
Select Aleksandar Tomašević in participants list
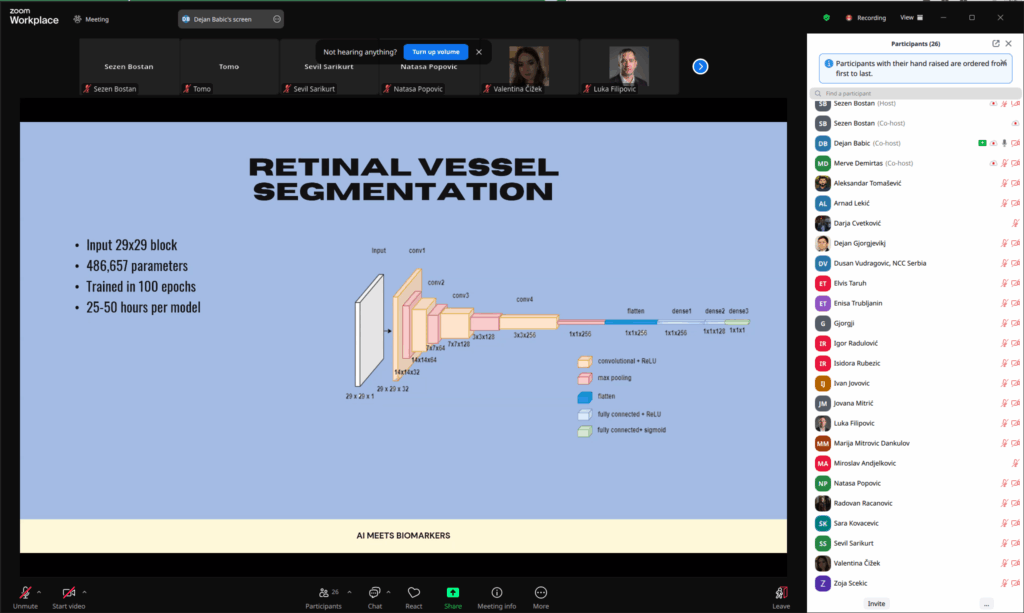916,183
